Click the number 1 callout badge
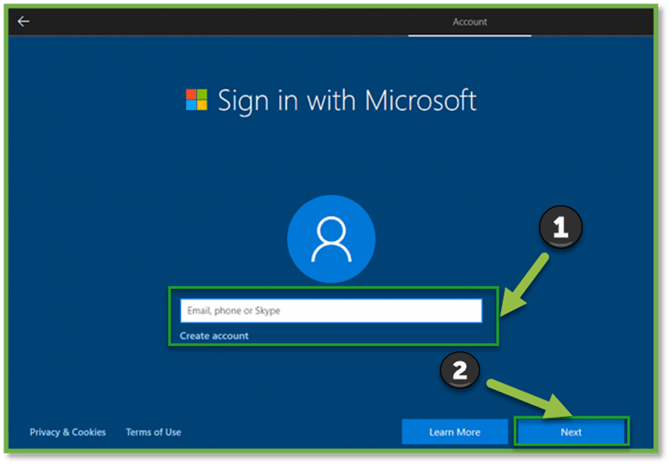This screenshot has height=465, width=670. pyautogui.click(x=560, y=229)
